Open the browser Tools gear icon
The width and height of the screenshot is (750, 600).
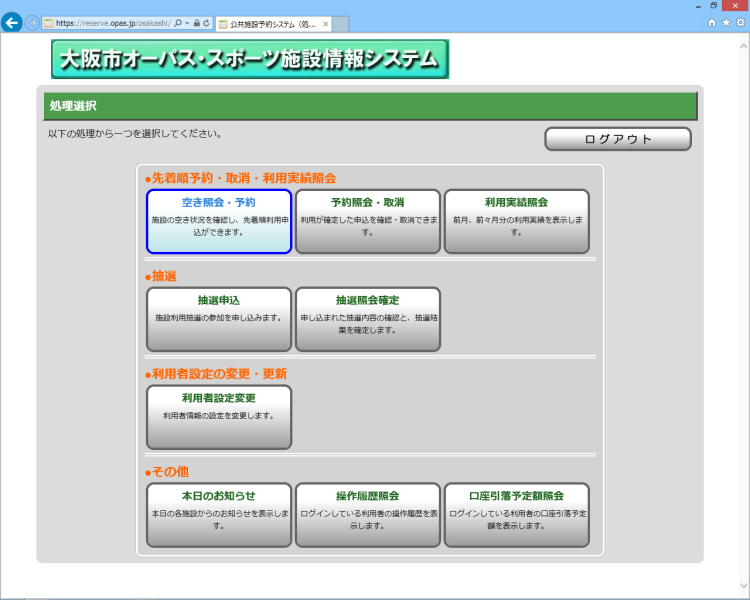[x=740, y=22]
